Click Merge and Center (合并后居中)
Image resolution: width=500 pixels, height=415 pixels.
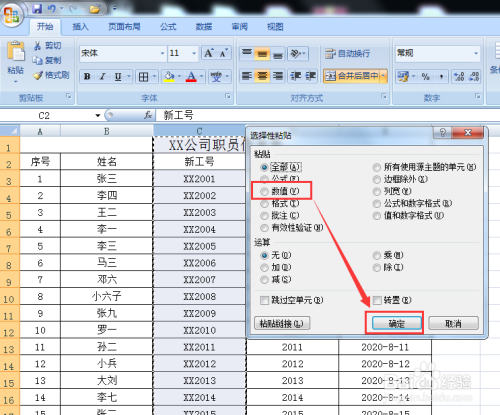tap(352, 76)
